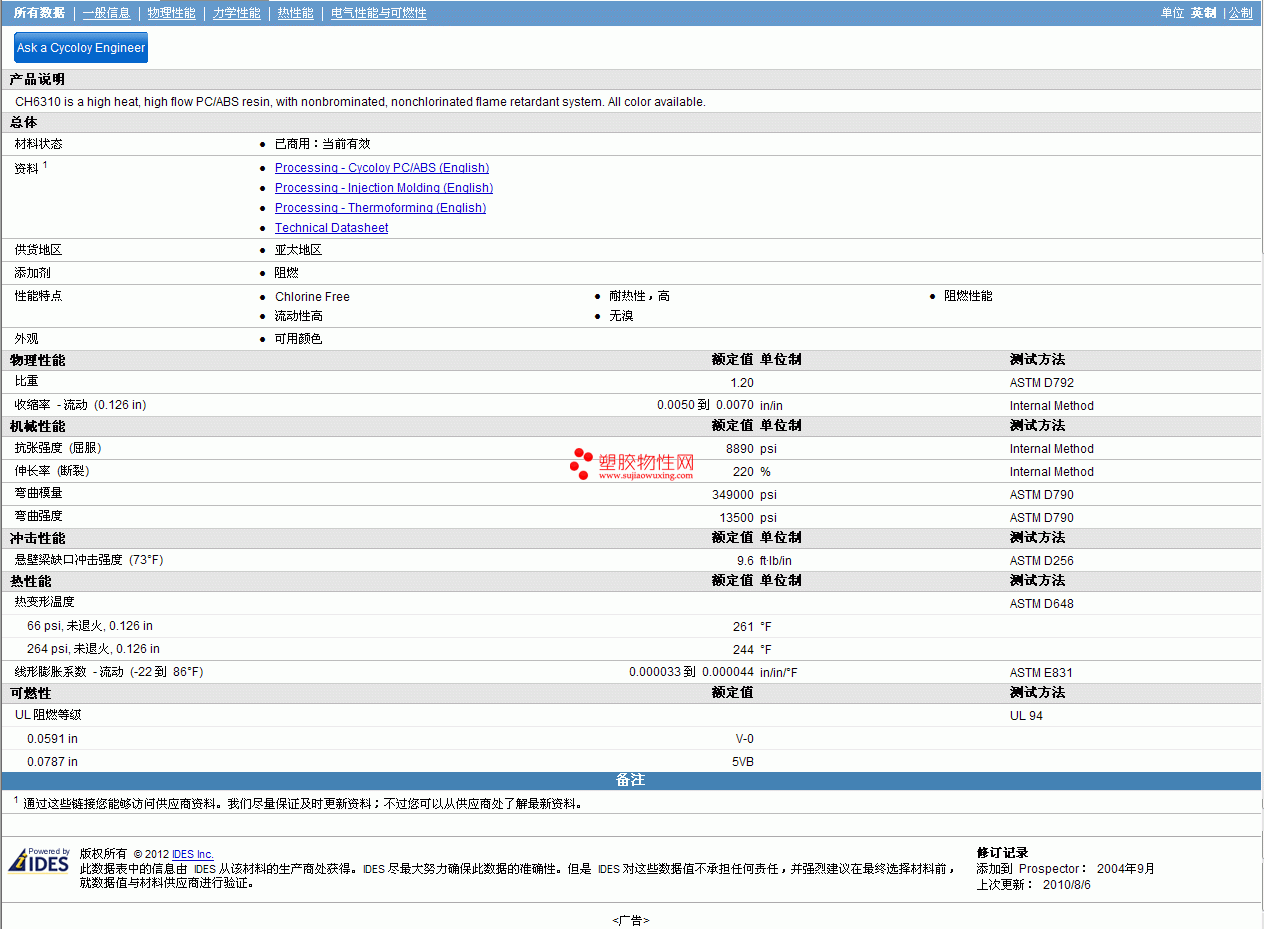Click the Powered by IDES logo
Screen dimensions: 1264x929
pyautogui.click(x=39, y=861)
